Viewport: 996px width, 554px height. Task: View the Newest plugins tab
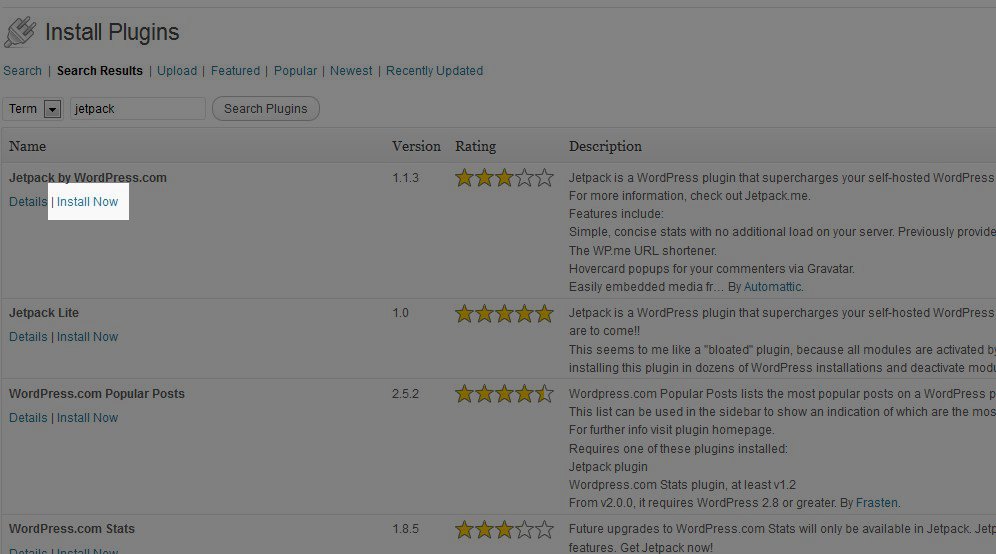click(351, 71)
